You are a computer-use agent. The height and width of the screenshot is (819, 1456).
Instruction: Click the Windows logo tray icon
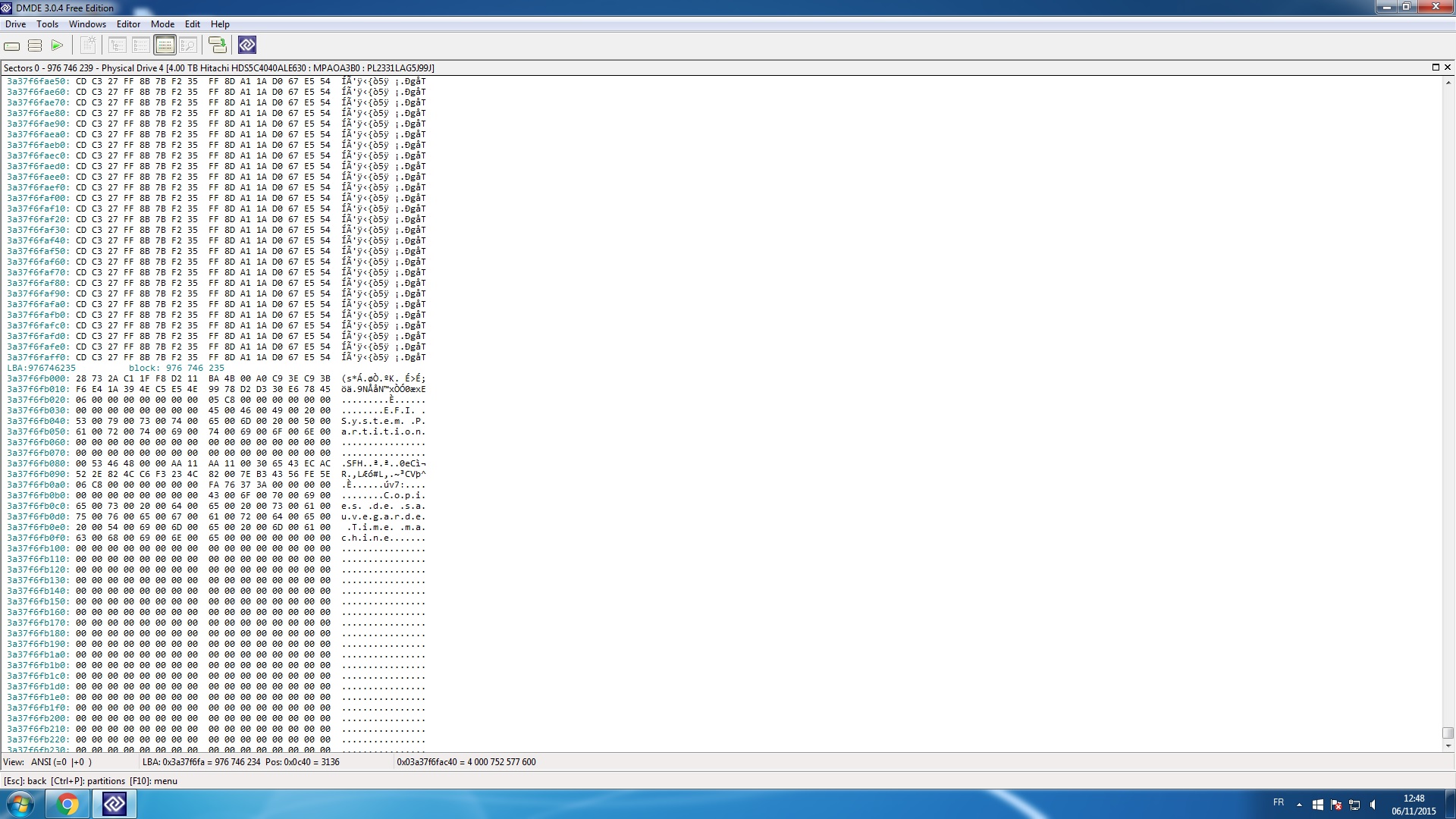(1318, 805)
